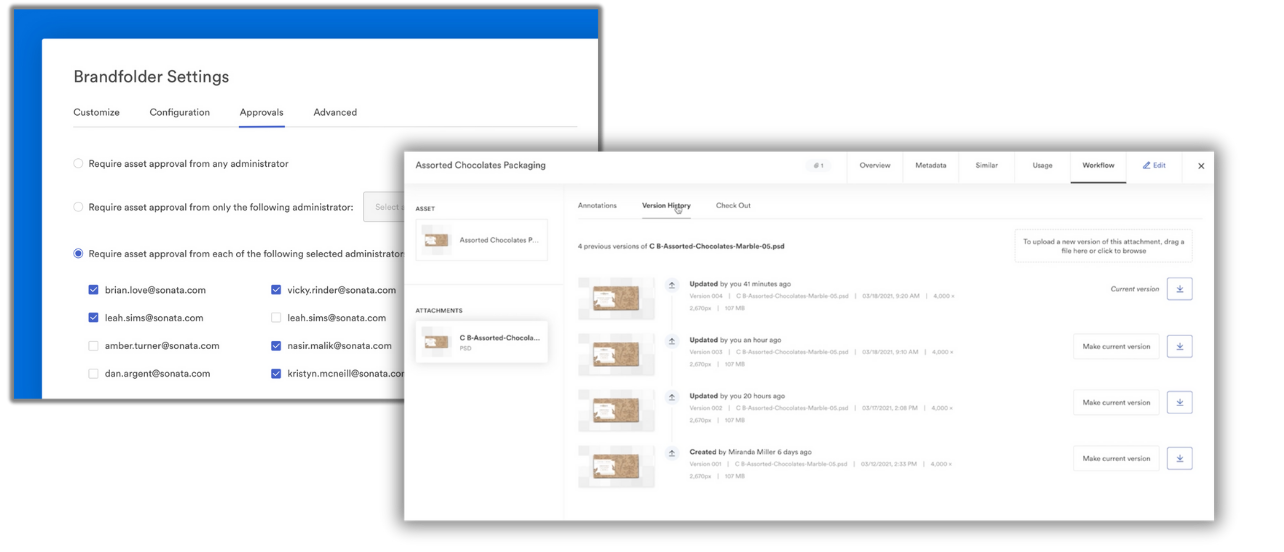Viewport: 1284px width, 552px height.
Task: Click the 'Current version' label
Action: (1135, 289)
